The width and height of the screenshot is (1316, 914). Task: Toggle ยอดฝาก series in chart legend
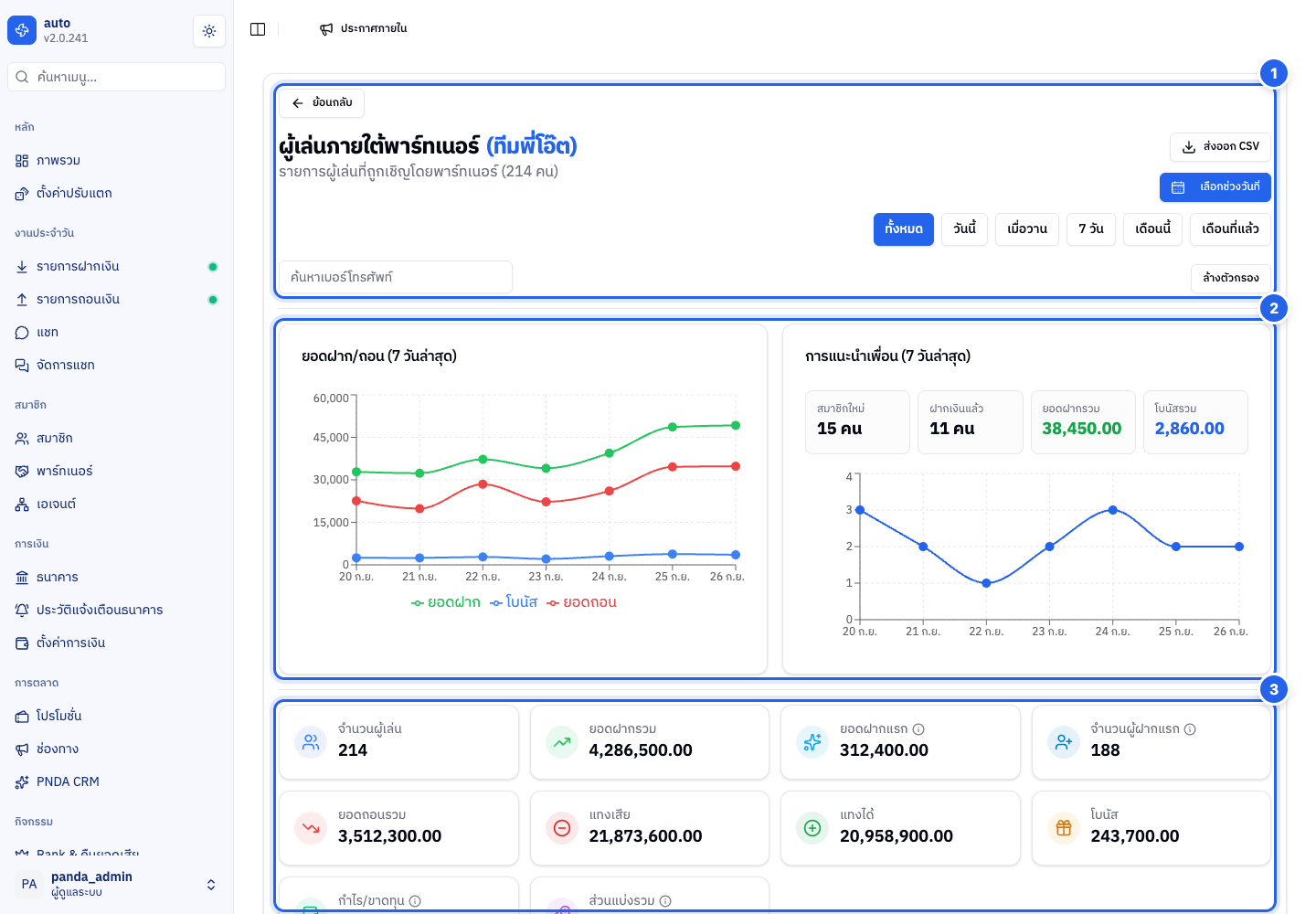pyautogui.click(x=446, y=602)
